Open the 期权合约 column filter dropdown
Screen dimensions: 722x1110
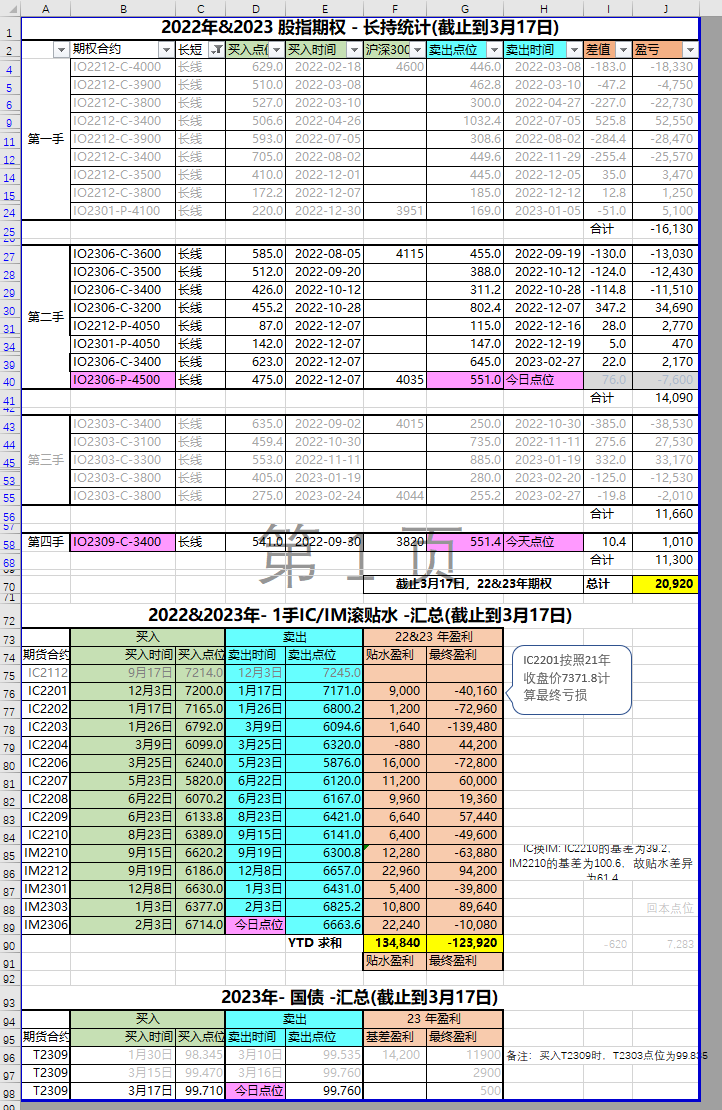(166, 50)
